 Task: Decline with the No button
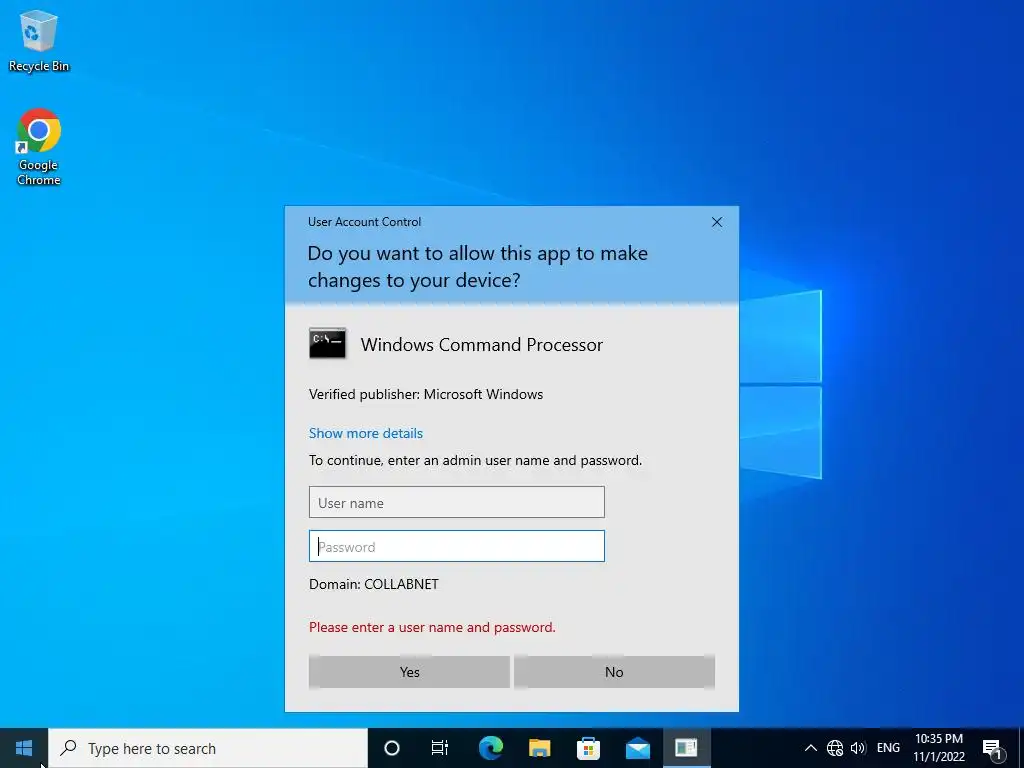[614, 672]
